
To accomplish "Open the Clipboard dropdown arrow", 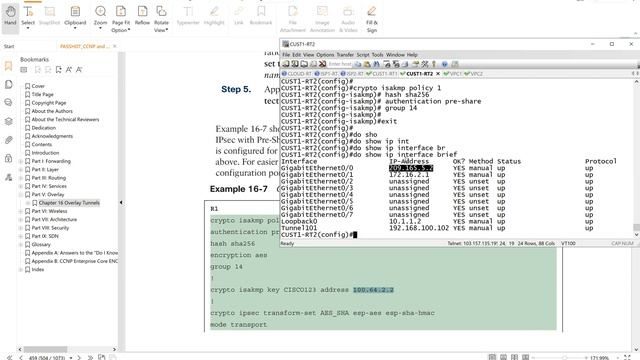I will pyautogui.click(x=75, y=29).
